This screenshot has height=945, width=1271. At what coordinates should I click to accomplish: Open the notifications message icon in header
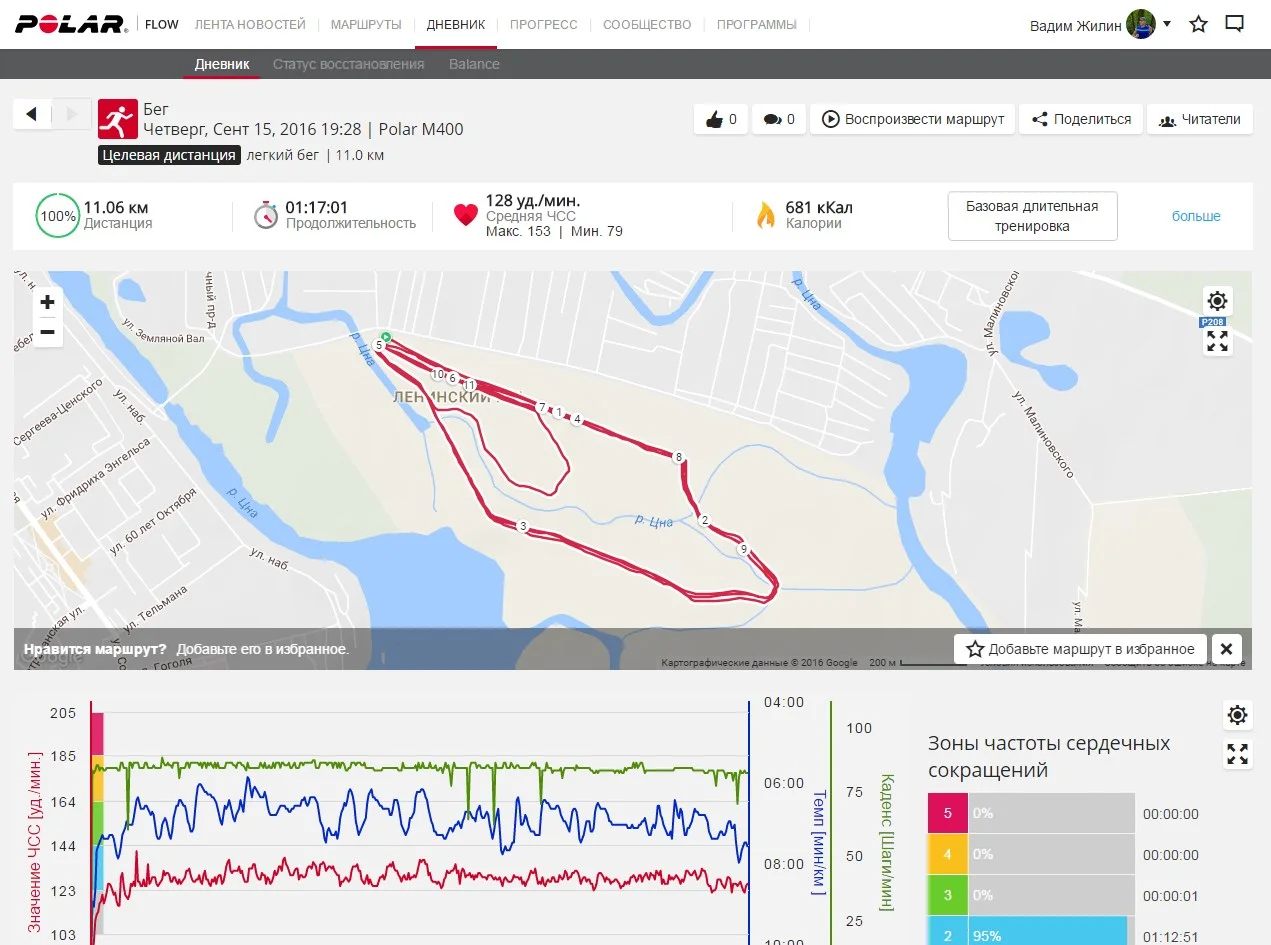coord(1235,24)
